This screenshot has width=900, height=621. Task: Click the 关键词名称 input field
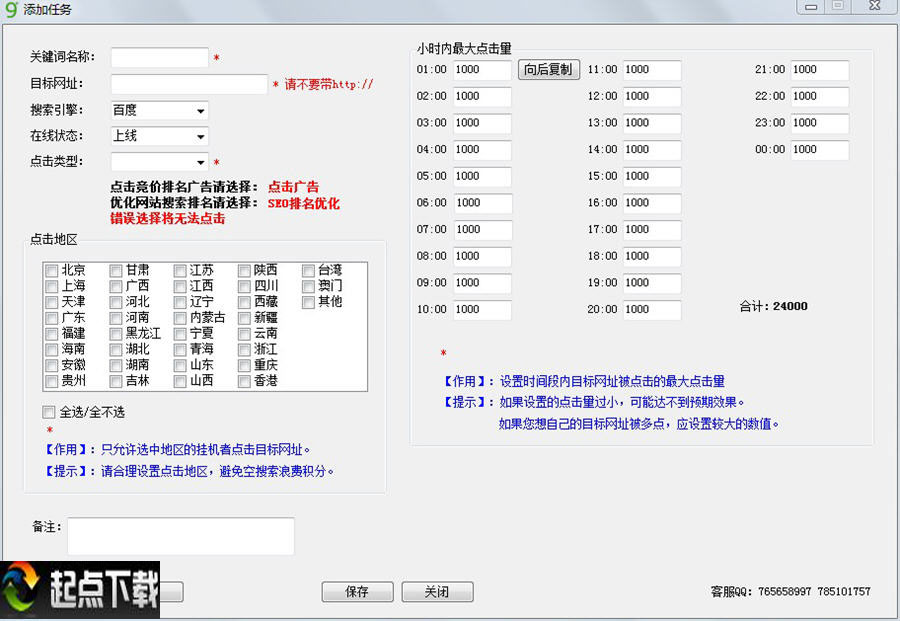click(x=159, y=57)
